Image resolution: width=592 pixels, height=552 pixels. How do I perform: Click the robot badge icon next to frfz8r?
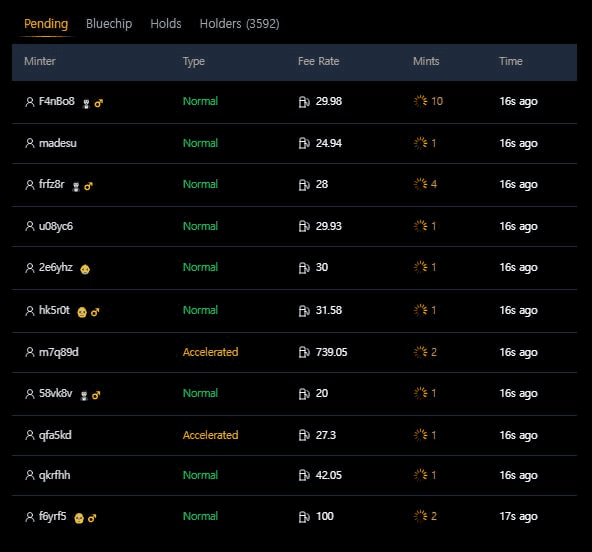pos(76,187)
